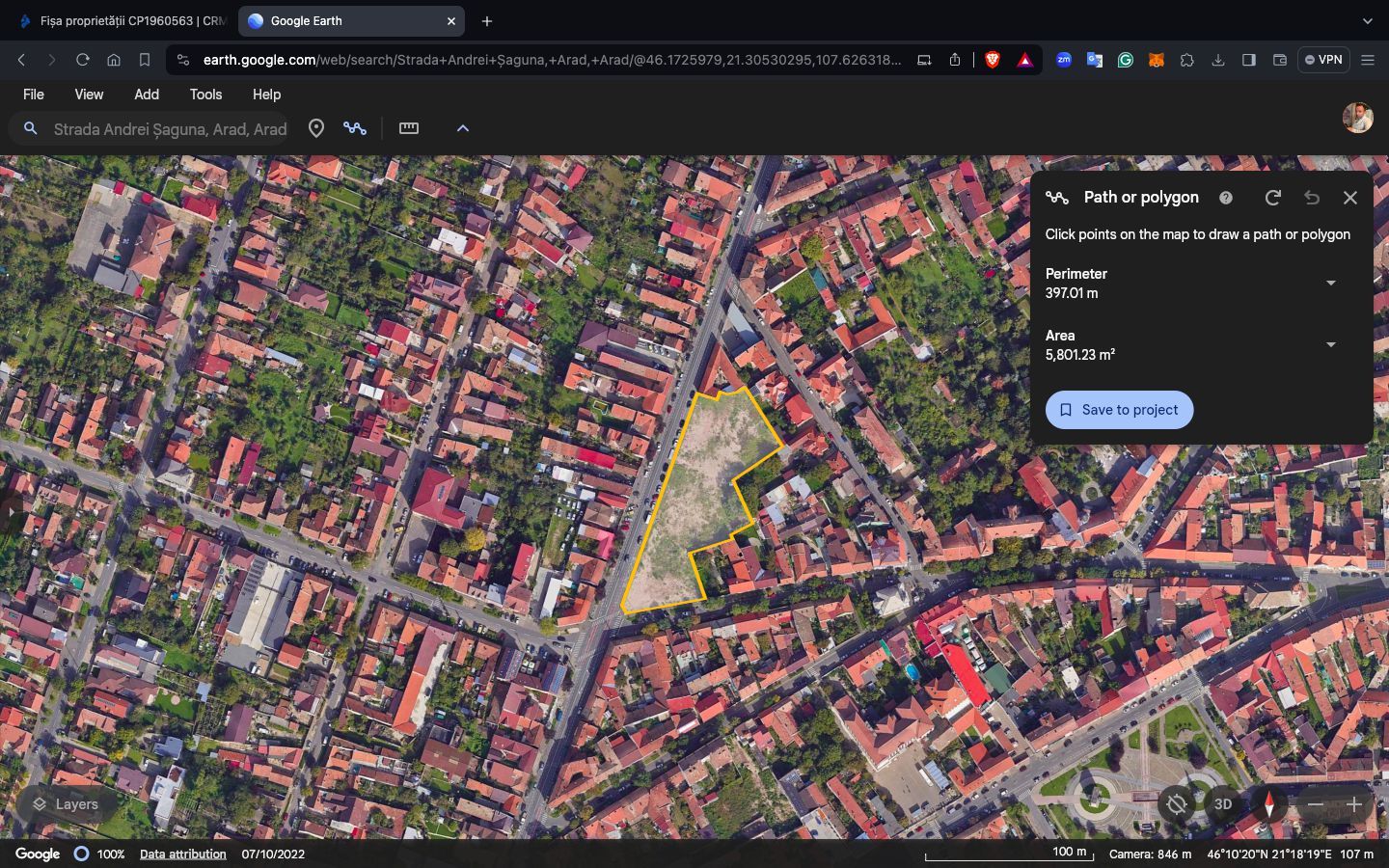Open the Data attribution link
The height and width of the screenshot is (868, 1389).
[x=182, y=854]
